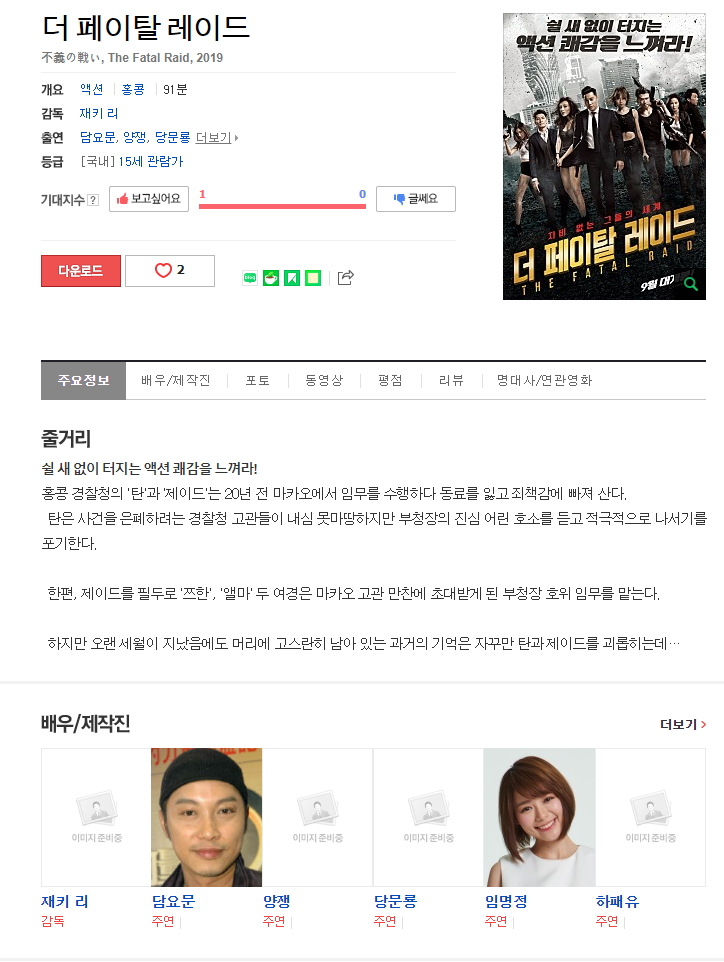Click the red expectation index bar
724x962 pixels.
tap(282, 206)
